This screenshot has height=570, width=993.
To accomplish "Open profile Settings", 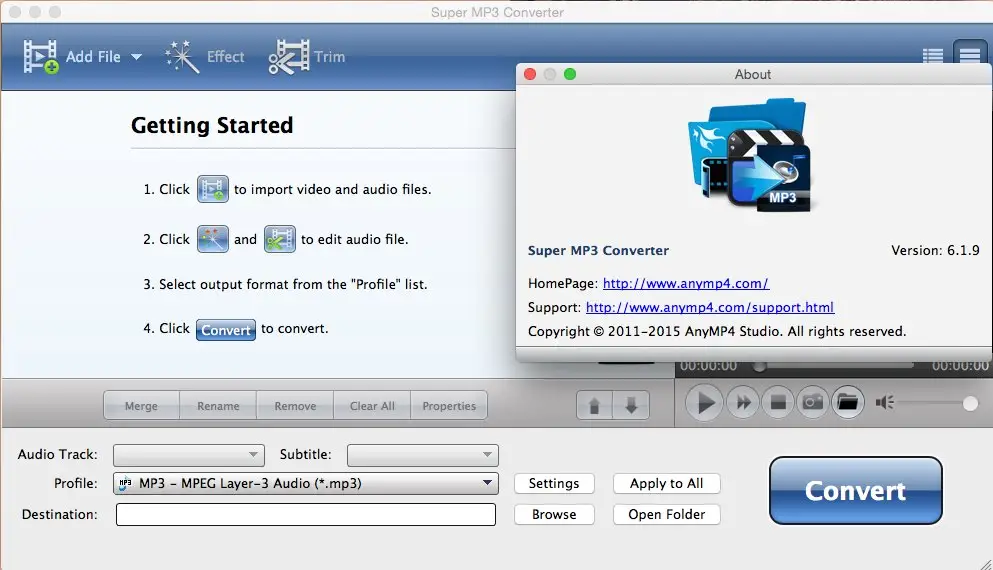I will click(554, 483).
